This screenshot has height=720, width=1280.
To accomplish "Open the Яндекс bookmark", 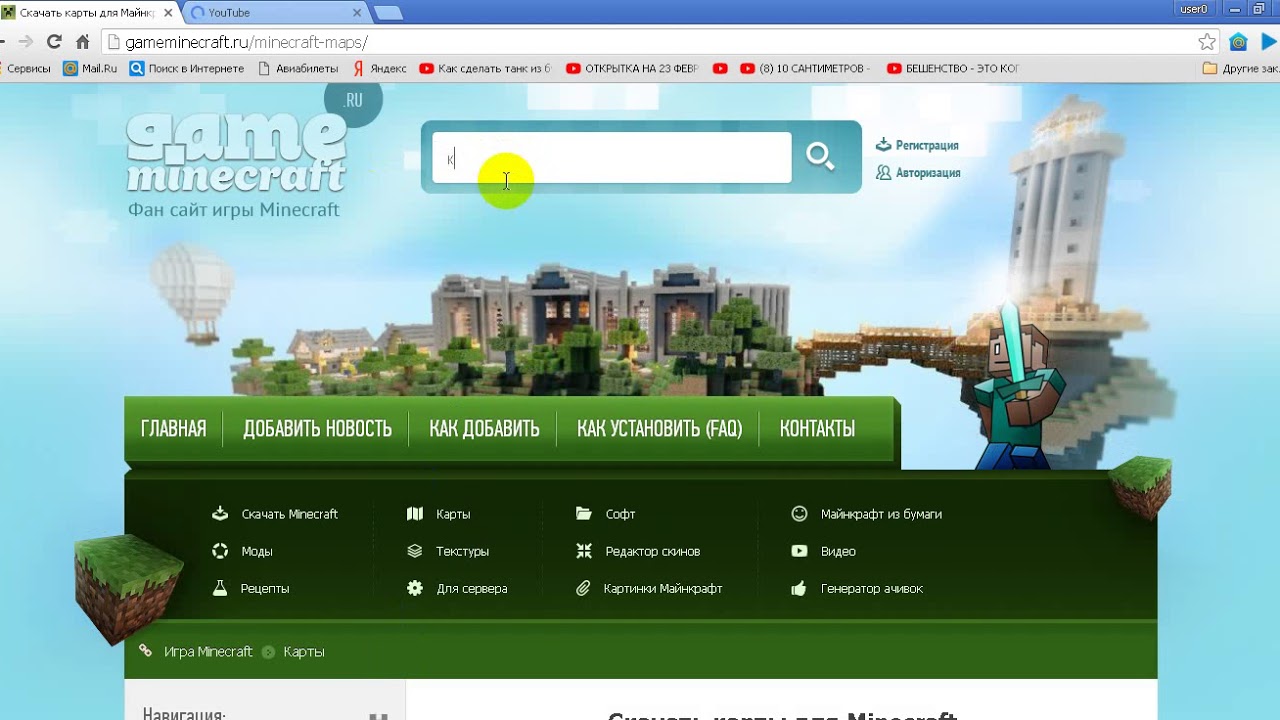I will click(x=379, y=68).
